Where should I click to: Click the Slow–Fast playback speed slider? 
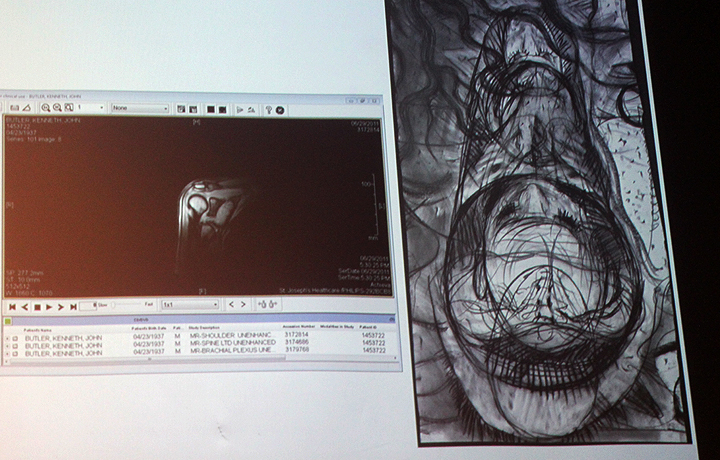[x=125, y=304]
